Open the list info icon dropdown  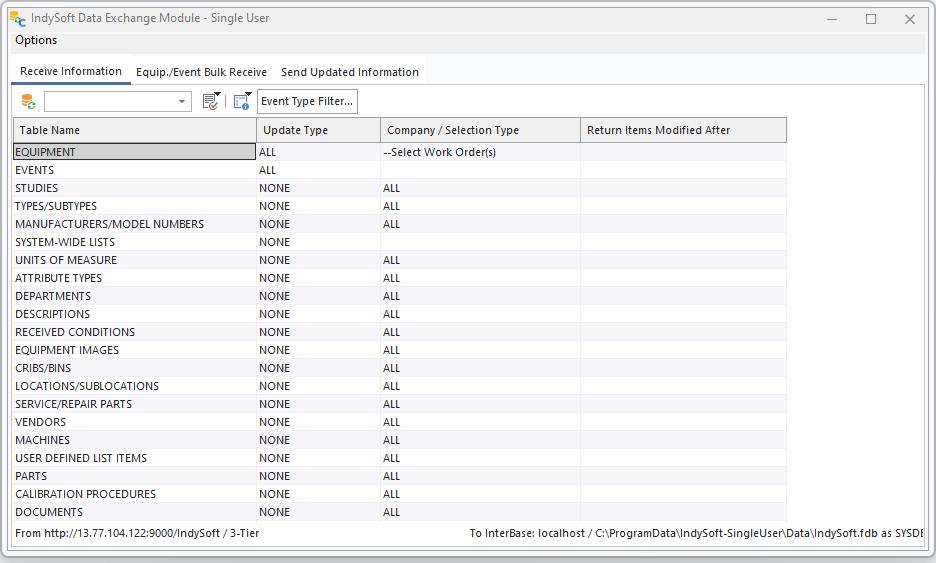tap(242, 101)
